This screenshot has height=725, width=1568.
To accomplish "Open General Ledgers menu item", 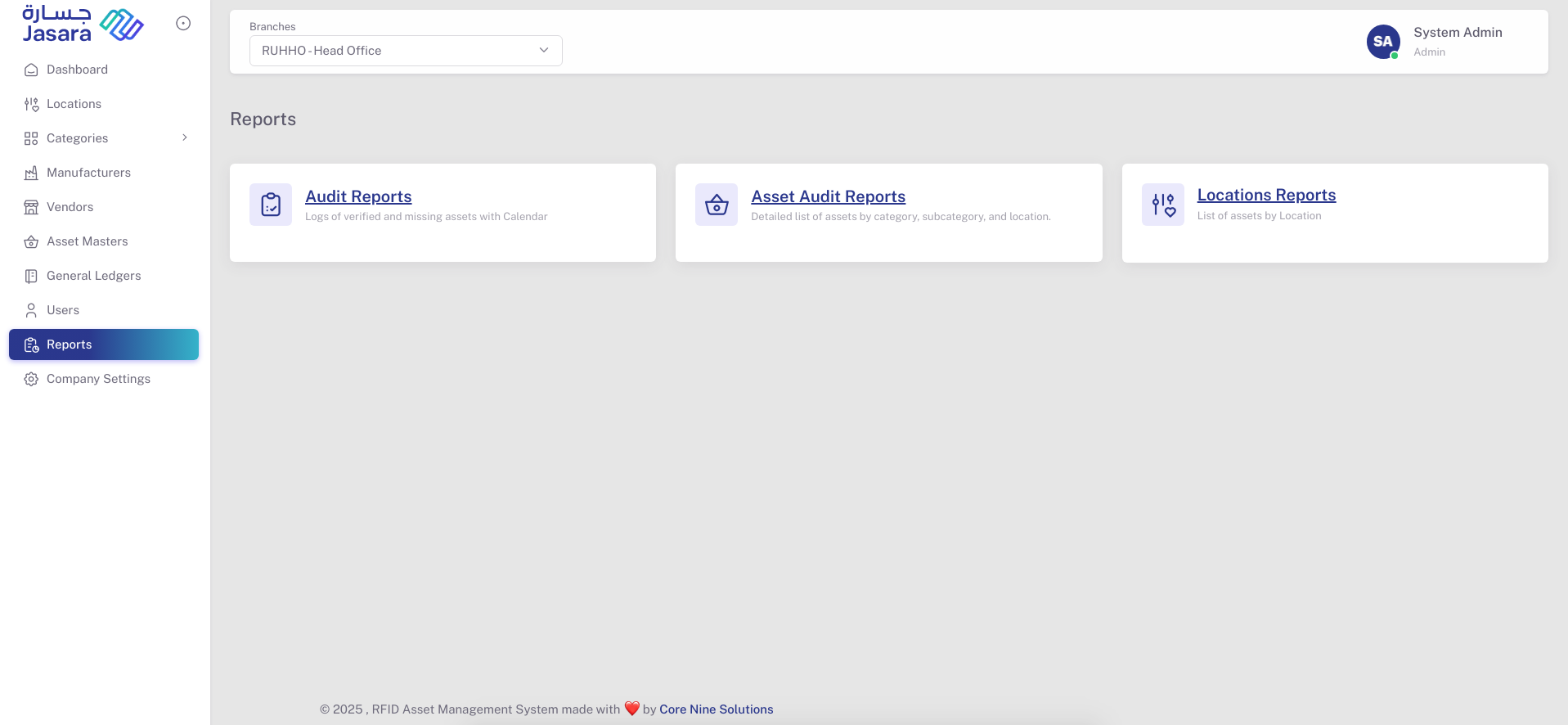I will pos(93,276).
